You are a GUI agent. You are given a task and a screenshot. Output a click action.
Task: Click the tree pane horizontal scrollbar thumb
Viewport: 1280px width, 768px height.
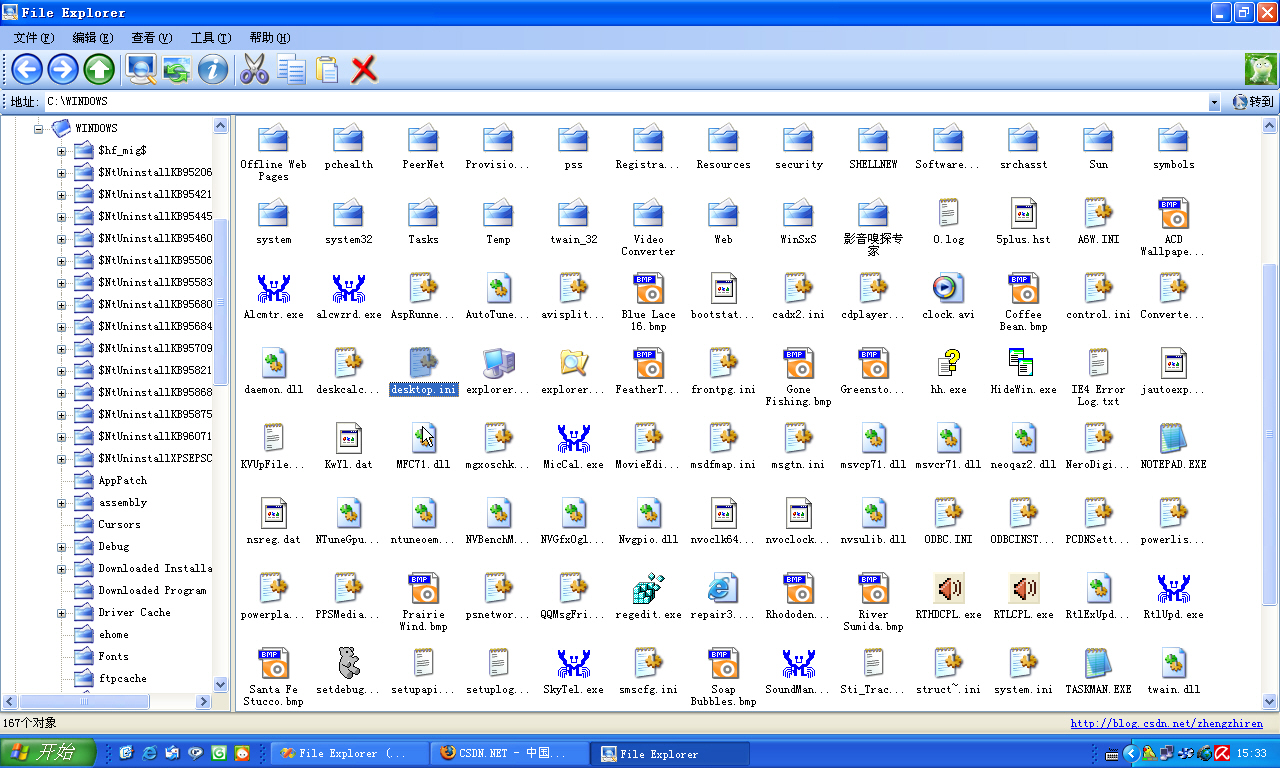tap(84, 702)
